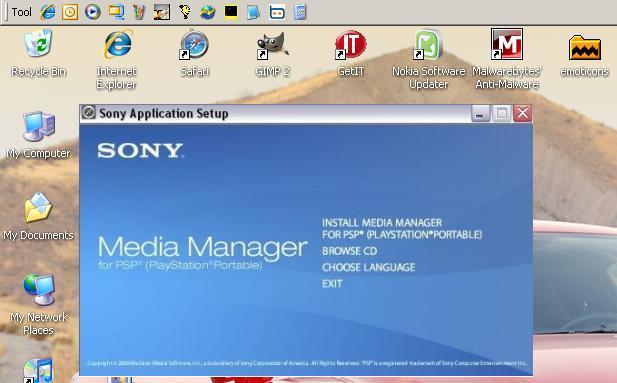The width and height of the screenshot is (617, 383).
Task: Close the Sony Application Setup window
Action: (523, 113)
